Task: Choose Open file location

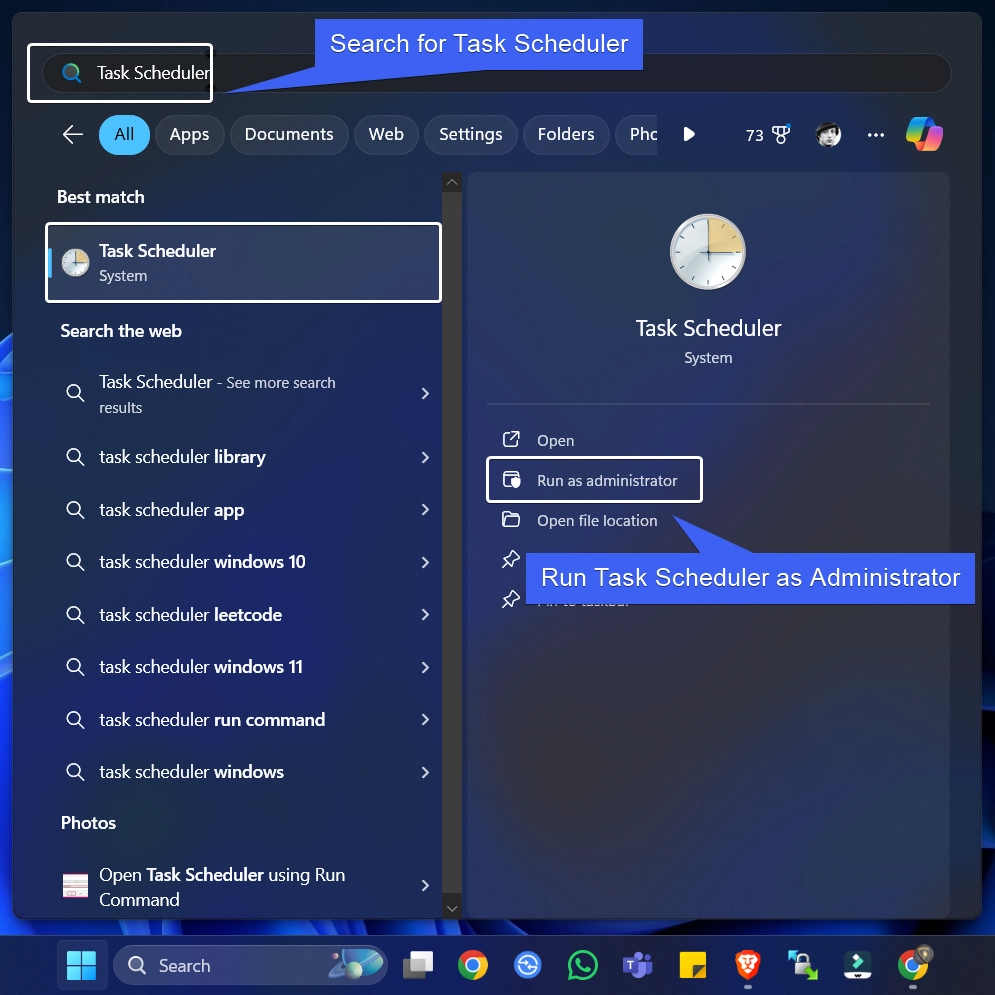Action: tap(597, 521)
